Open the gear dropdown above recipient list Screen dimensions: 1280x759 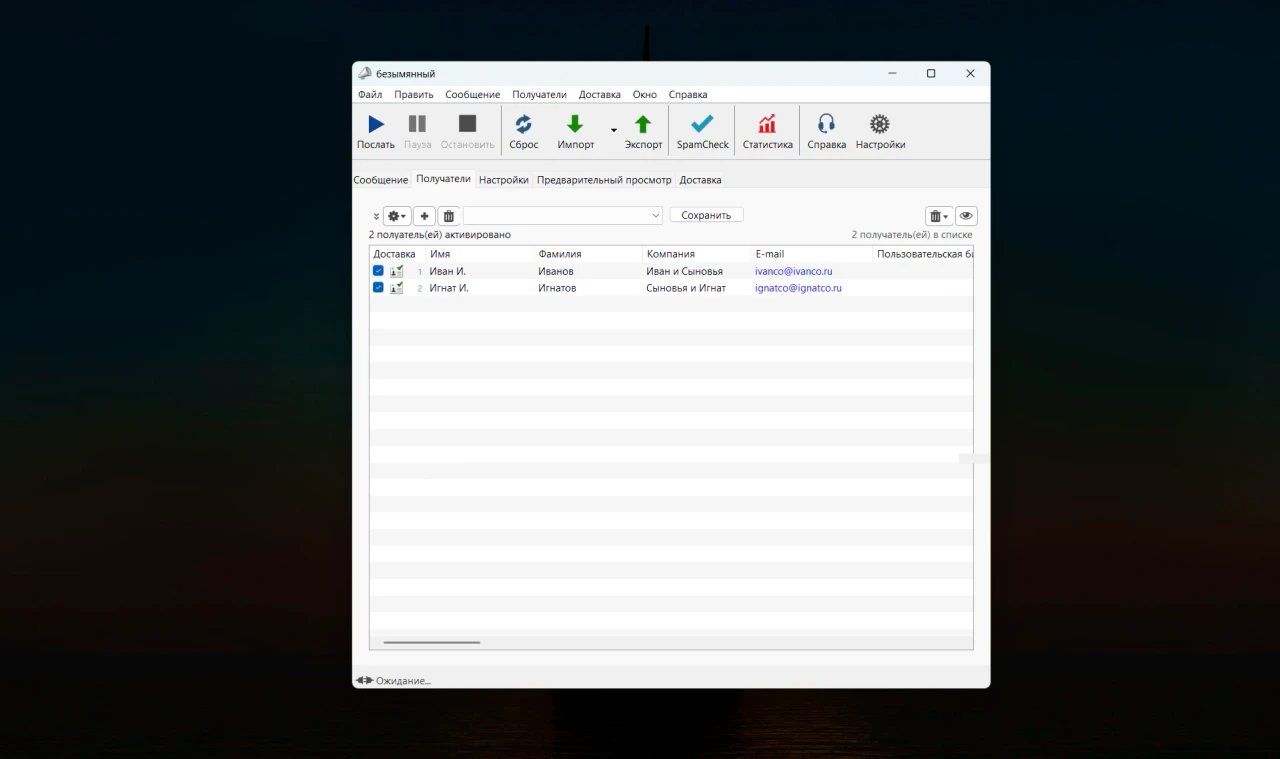click(x=397, y=216)
